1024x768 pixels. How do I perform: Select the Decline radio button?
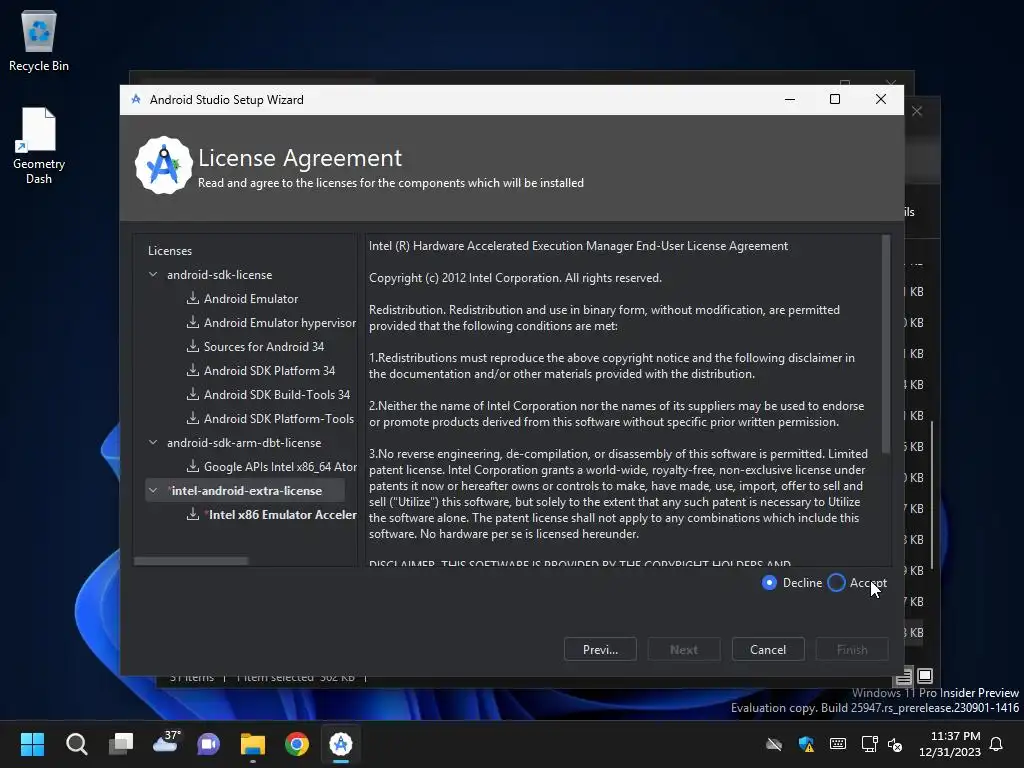(x=769, y=583)
